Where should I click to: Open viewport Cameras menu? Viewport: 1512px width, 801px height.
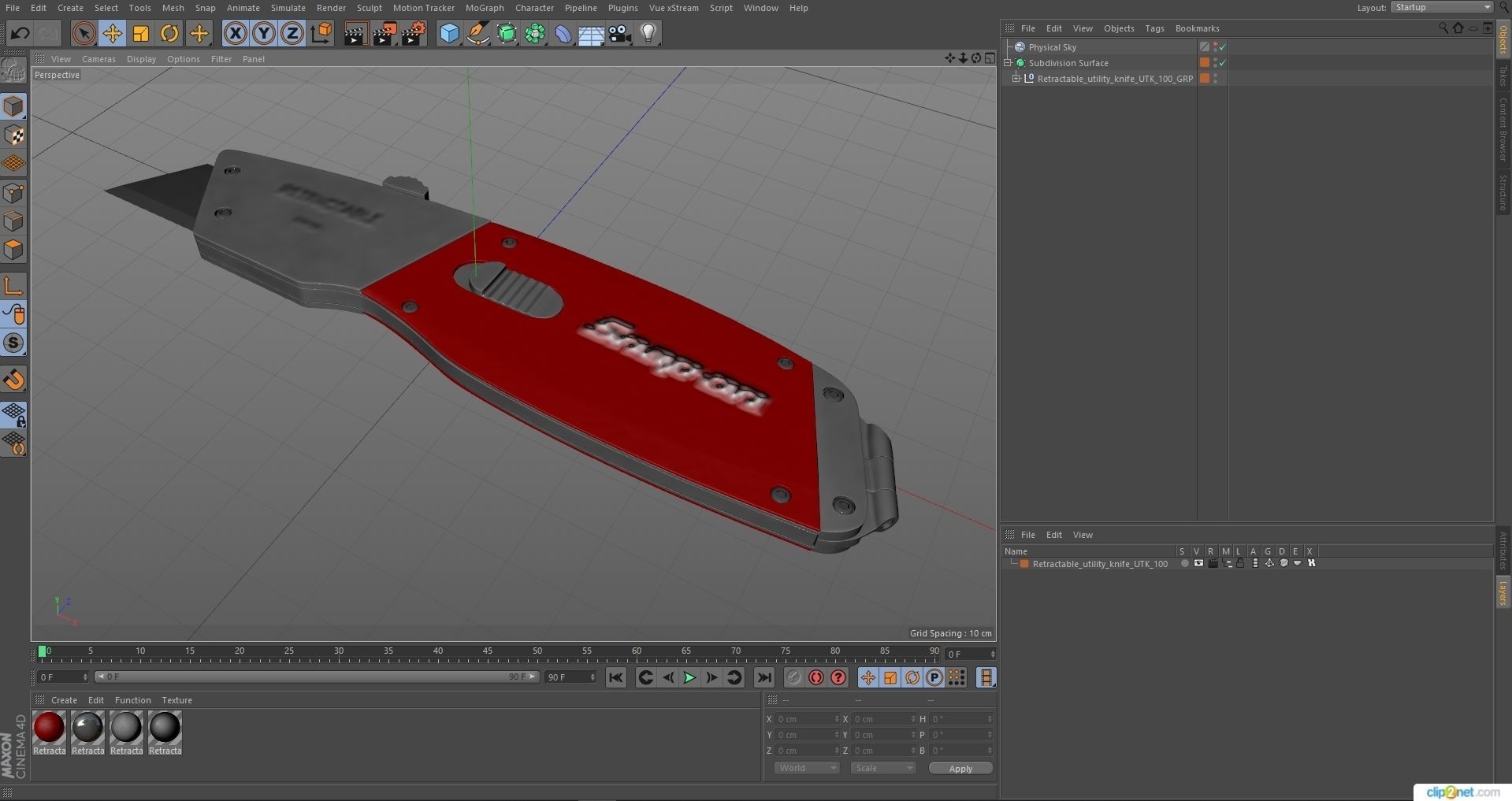click(98, 59)
